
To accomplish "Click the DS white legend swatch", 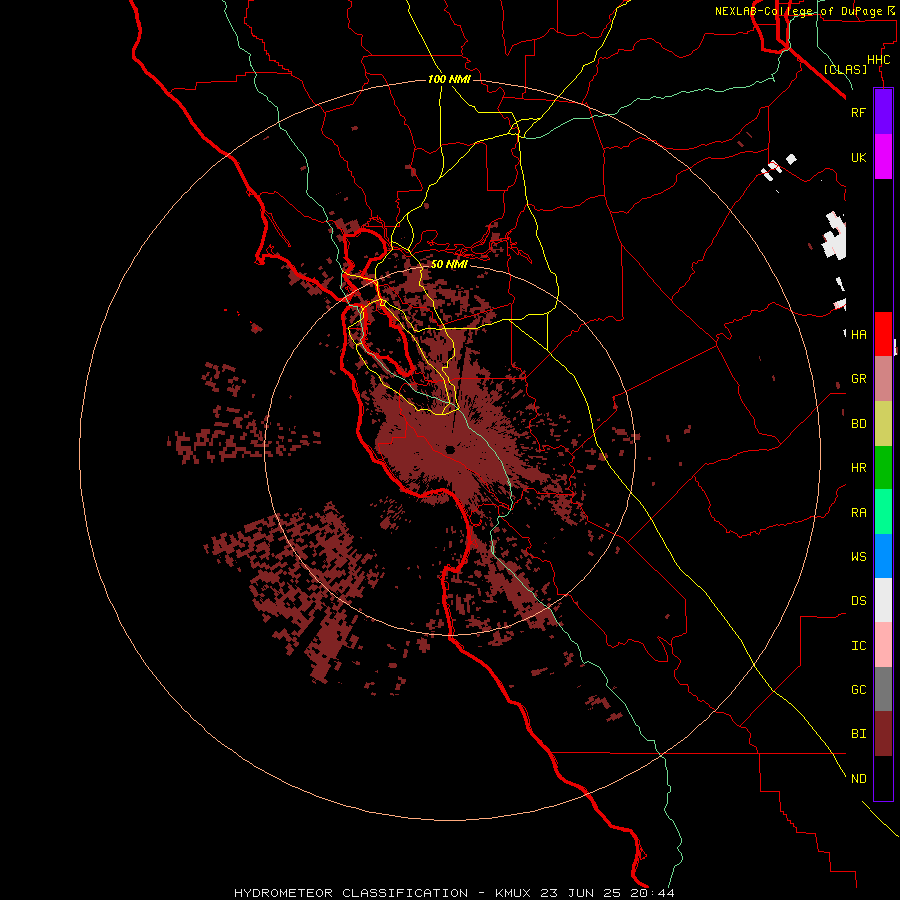I will click(883, 600).
